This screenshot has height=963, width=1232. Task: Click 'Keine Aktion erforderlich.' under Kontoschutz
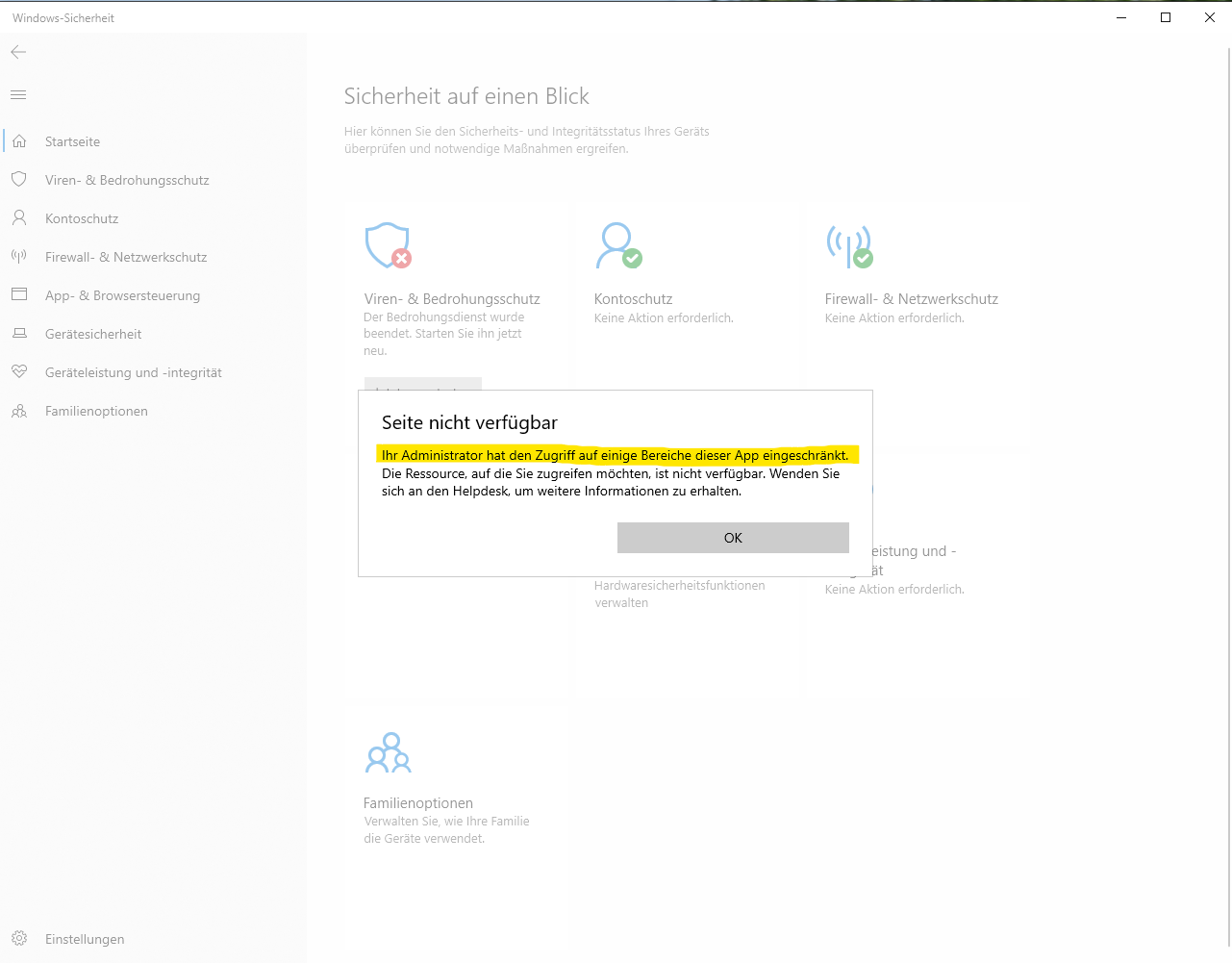tap(664, 317)
